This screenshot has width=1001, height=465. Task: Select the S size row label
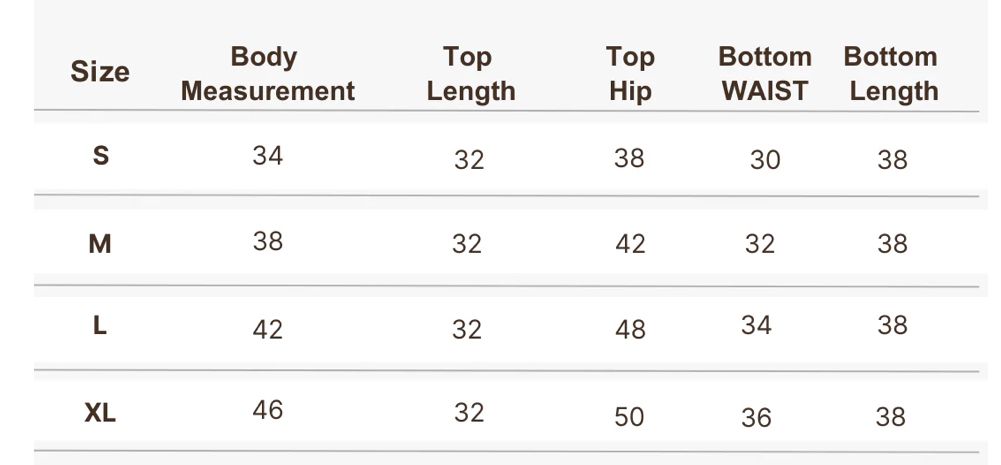click(x=101, y=155)
